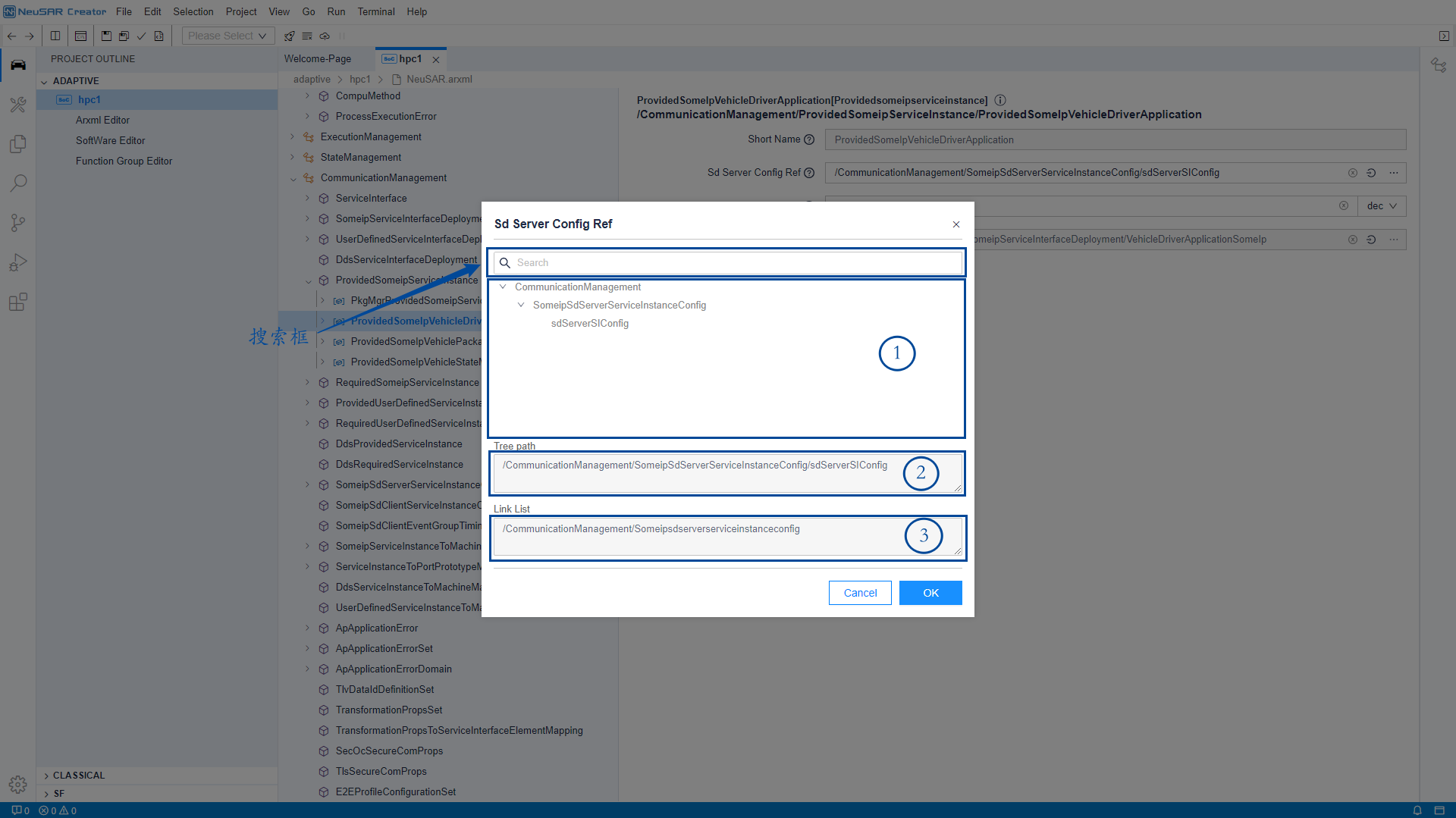This screenshot has height=818, width=1456.
Task: Click the notification bell in status bar
Action: tap(1417, 810)
